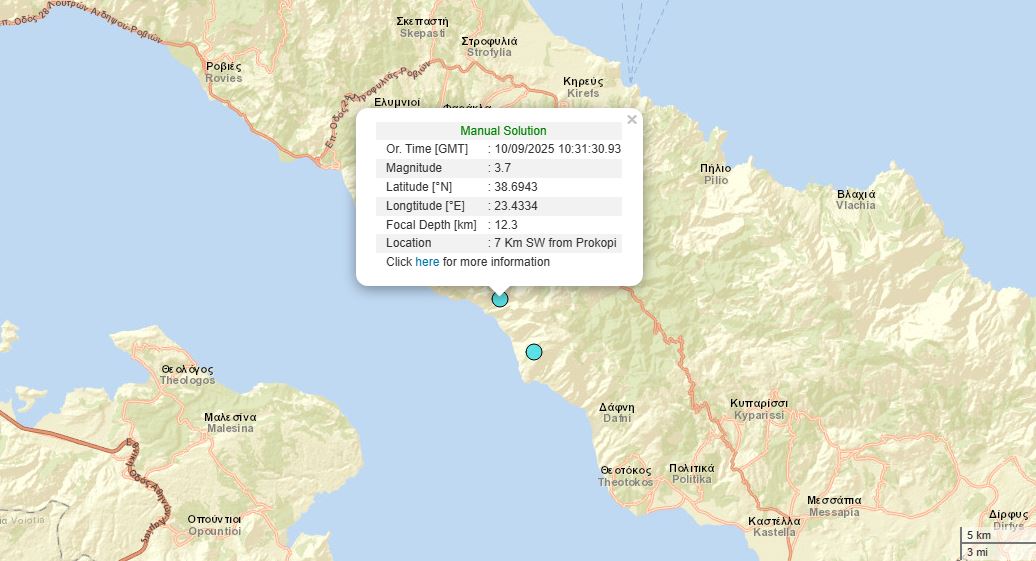Click the 5 km scale bar label
This screenshot has width=1036, height=561.
click(x=978, y=536)
